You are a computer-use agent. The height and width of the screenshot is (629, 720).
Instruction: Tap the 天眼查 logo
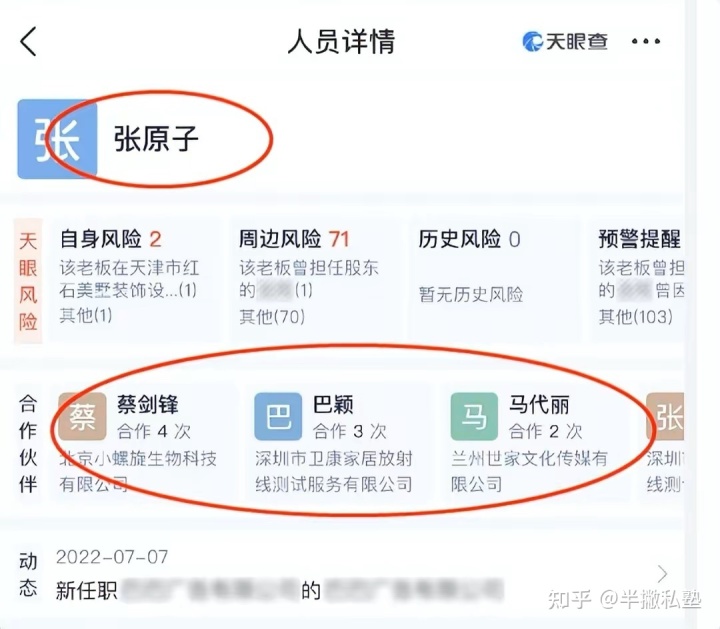pos(565,42)
